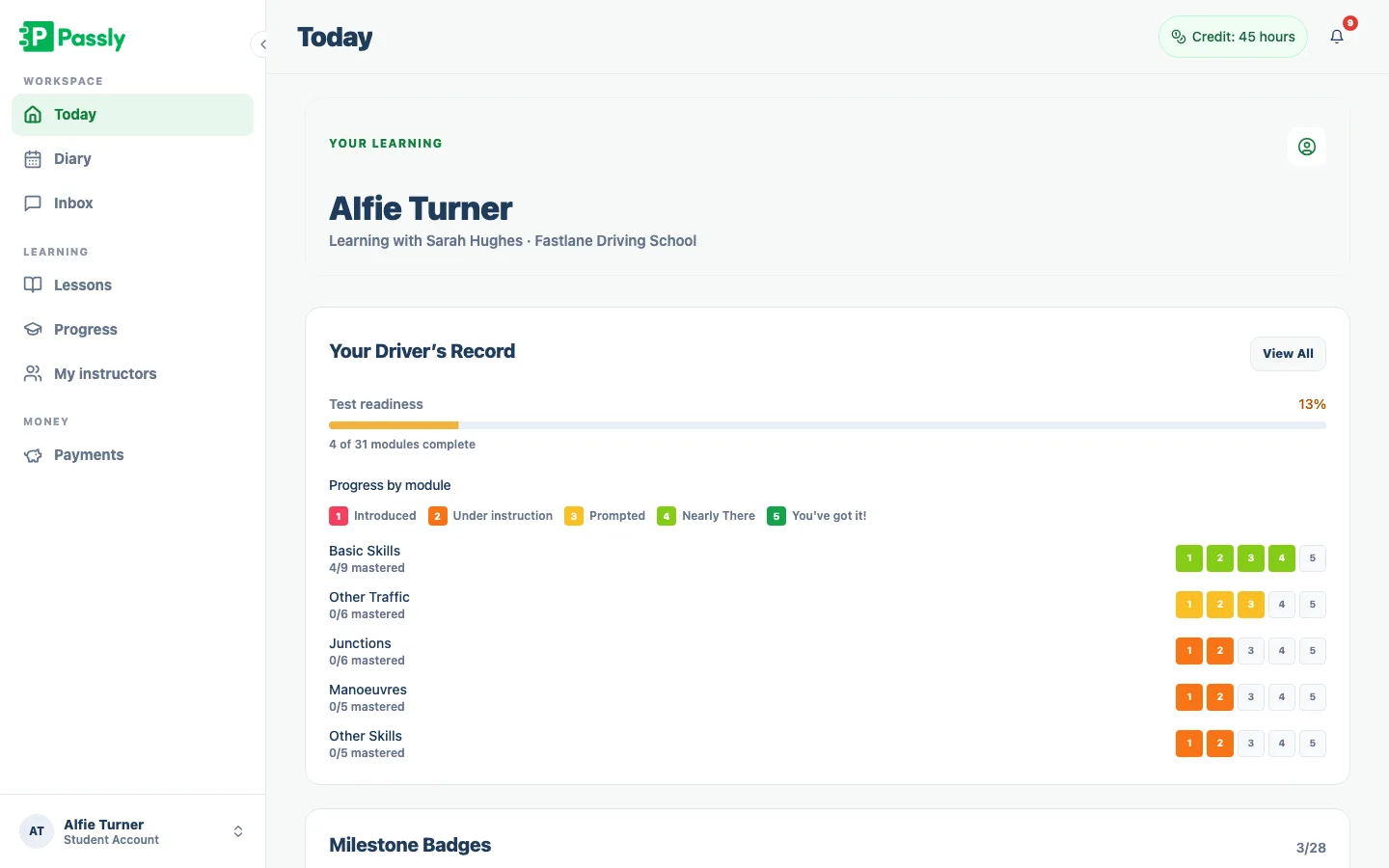Open the account switcher for Alfie Turner
Viewport: 1389px width, 868px height.
click(132, 831)
